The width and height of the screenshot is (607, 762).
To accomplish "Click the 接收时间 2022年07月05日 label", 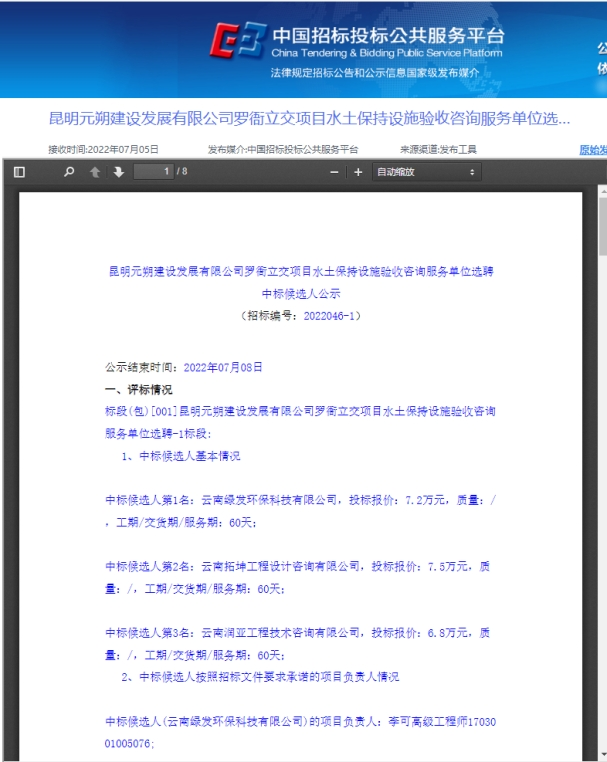I will [x=103, y=149].
